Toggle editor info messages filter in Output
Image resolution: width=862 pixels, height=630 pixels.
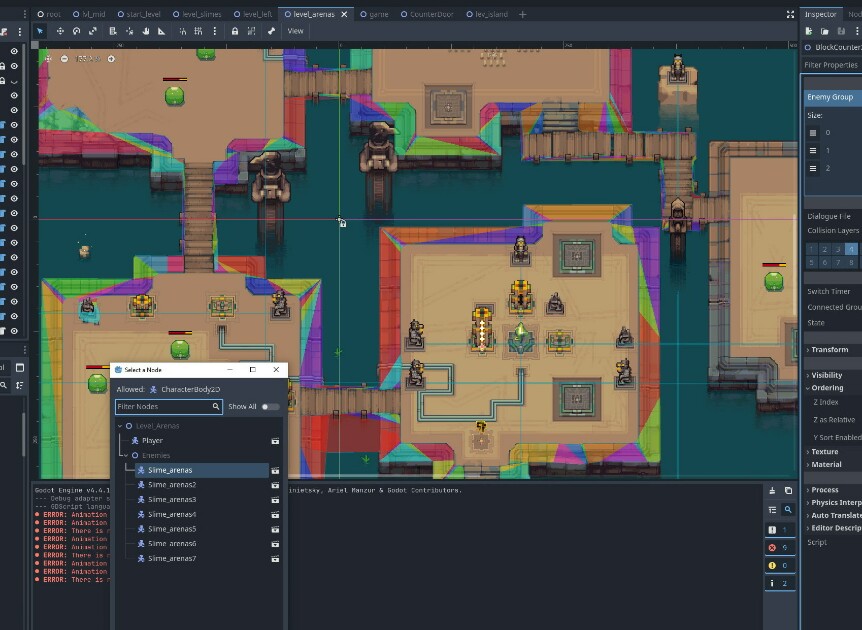780,583
